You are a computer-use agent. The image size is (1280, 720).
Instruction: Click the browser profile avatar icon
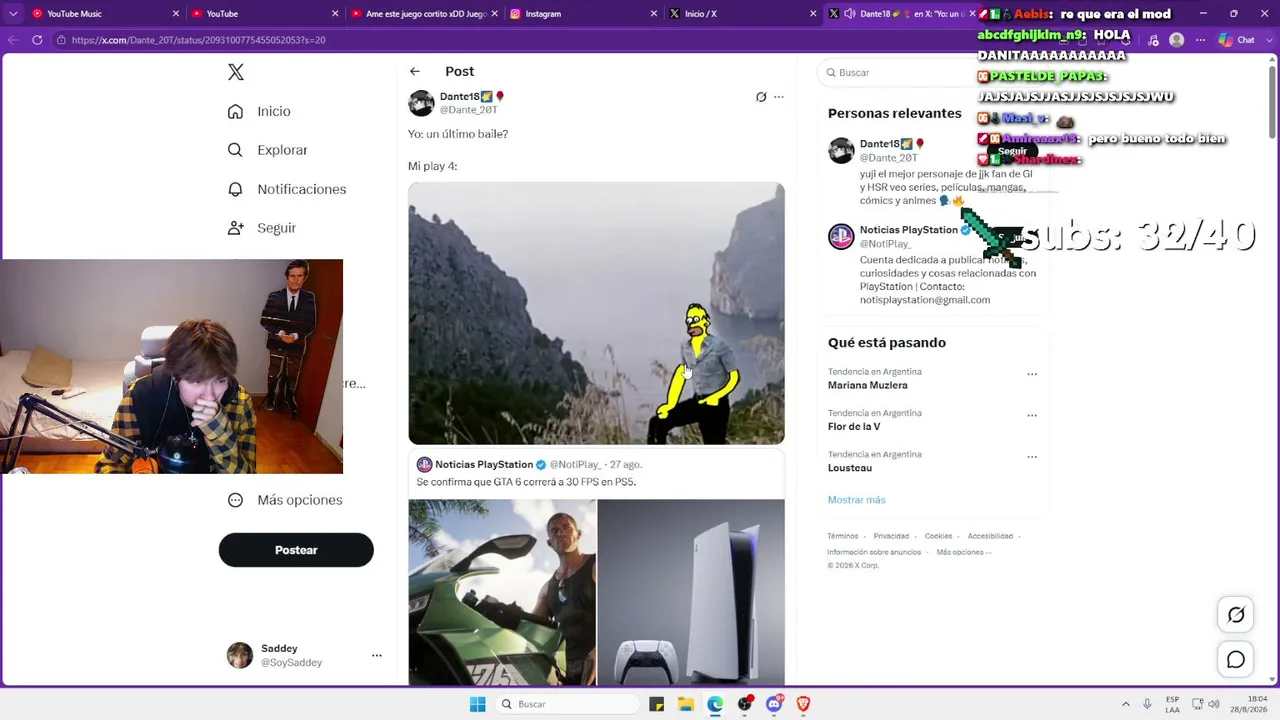(1177, 40)
